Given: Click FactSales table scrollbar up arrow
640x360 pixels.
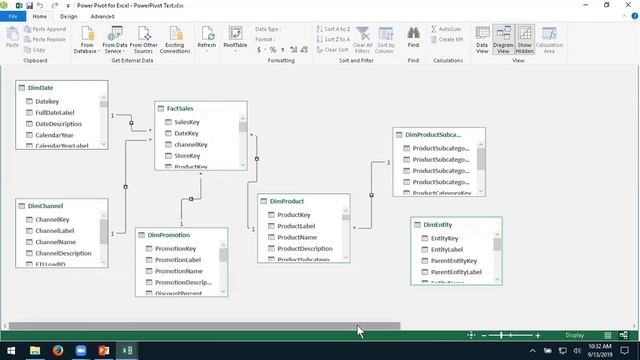Looking at the screenshot, I should point(242,118).
